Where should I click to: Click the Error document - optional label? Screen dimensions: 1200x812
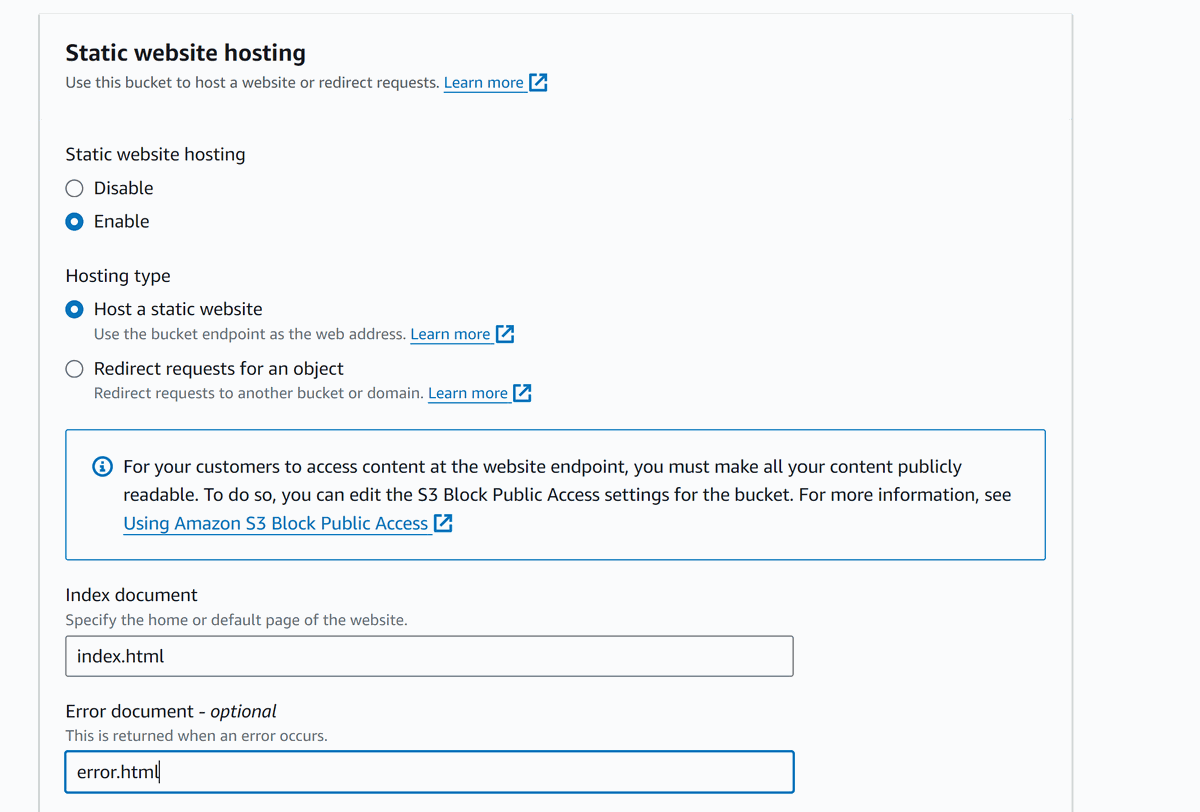(171, 711)
